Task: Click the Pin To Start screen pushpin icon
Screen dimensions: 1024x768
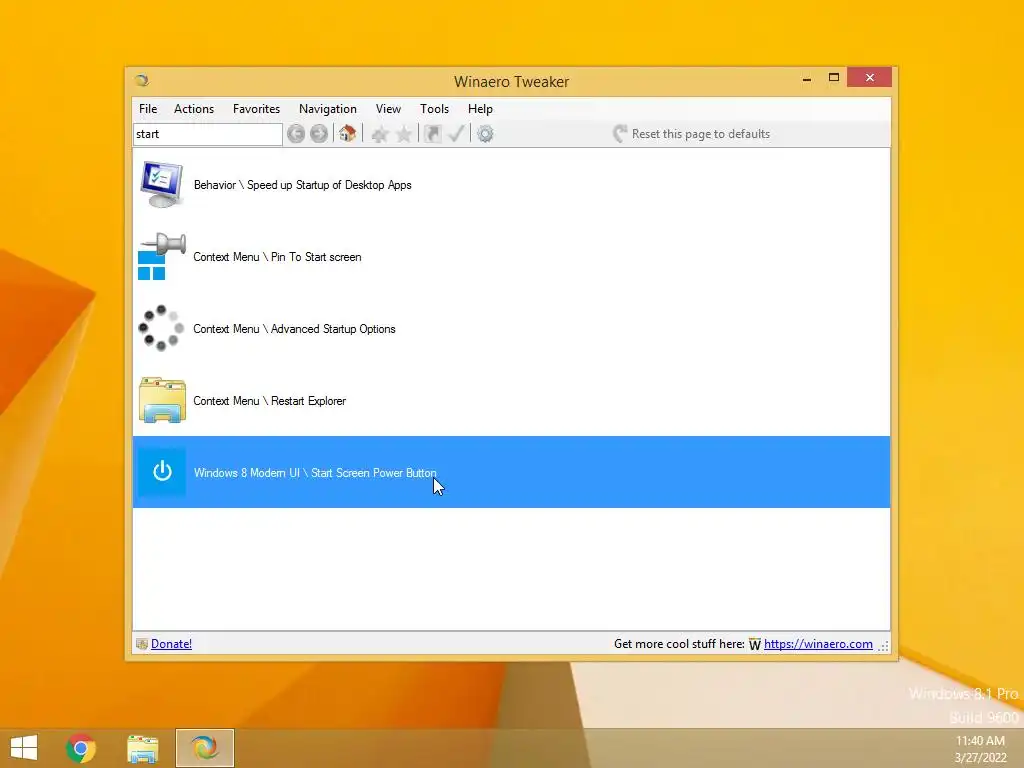Action: (162, 257)
